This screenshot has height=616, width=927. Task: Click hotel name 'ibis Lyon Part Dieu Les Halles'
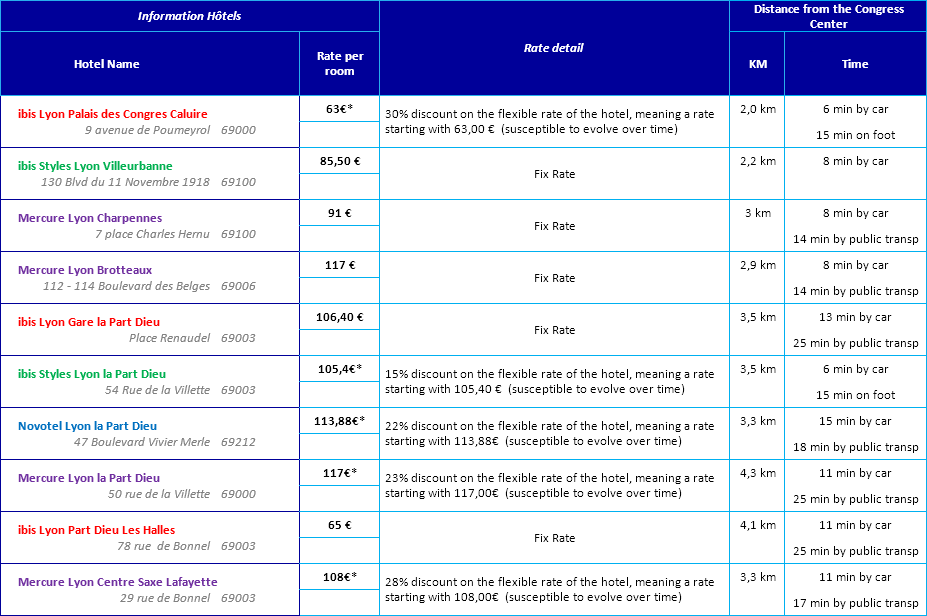point(96,530)
